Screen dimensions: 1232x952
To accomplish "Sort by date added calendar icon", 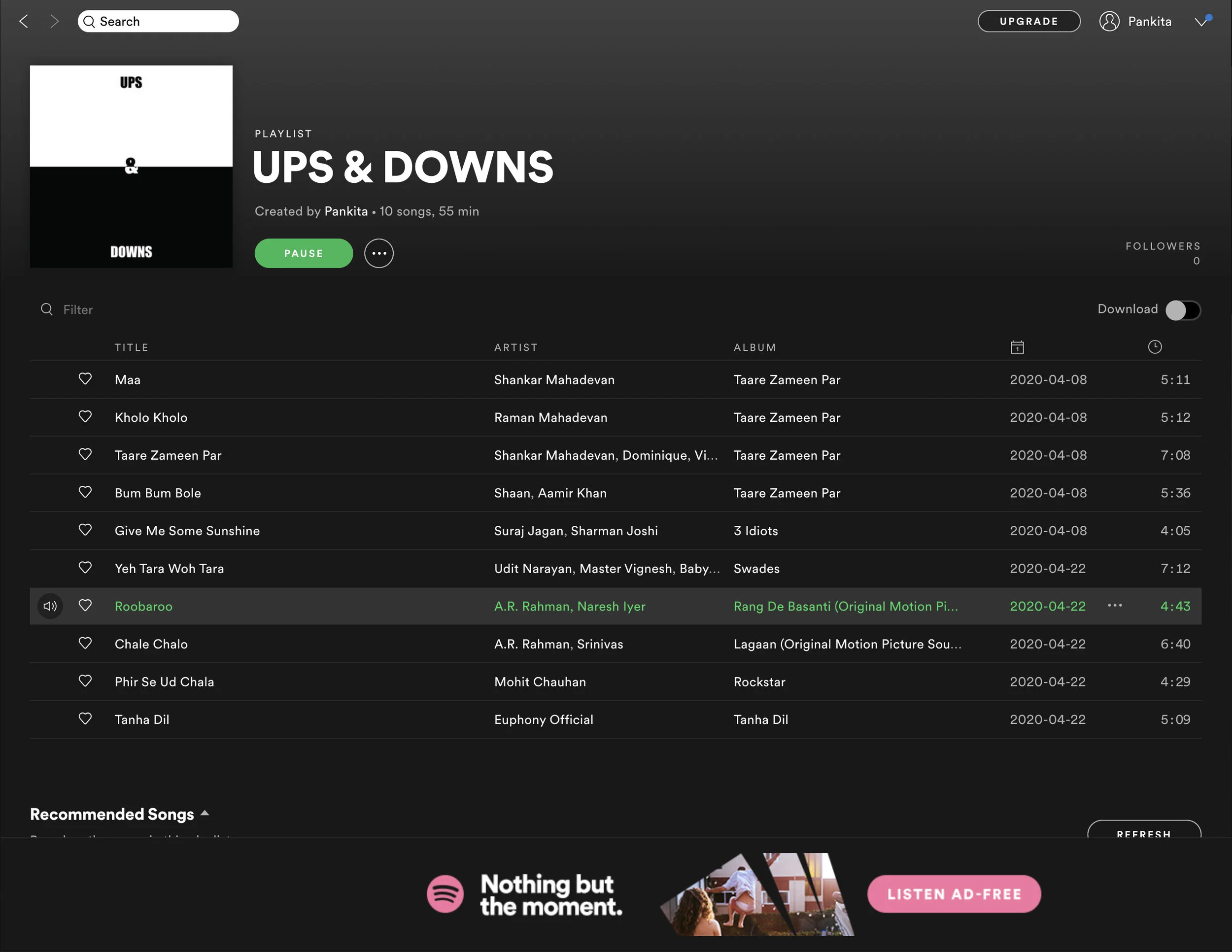I will point(1017,347).
